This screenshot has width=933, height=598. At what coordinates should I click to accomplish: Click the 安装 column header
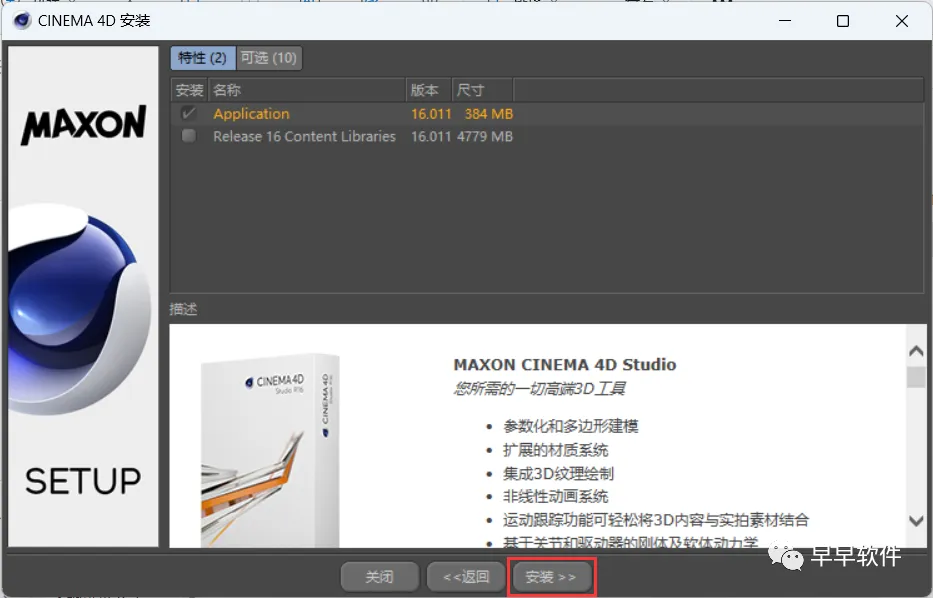[189, 90]
